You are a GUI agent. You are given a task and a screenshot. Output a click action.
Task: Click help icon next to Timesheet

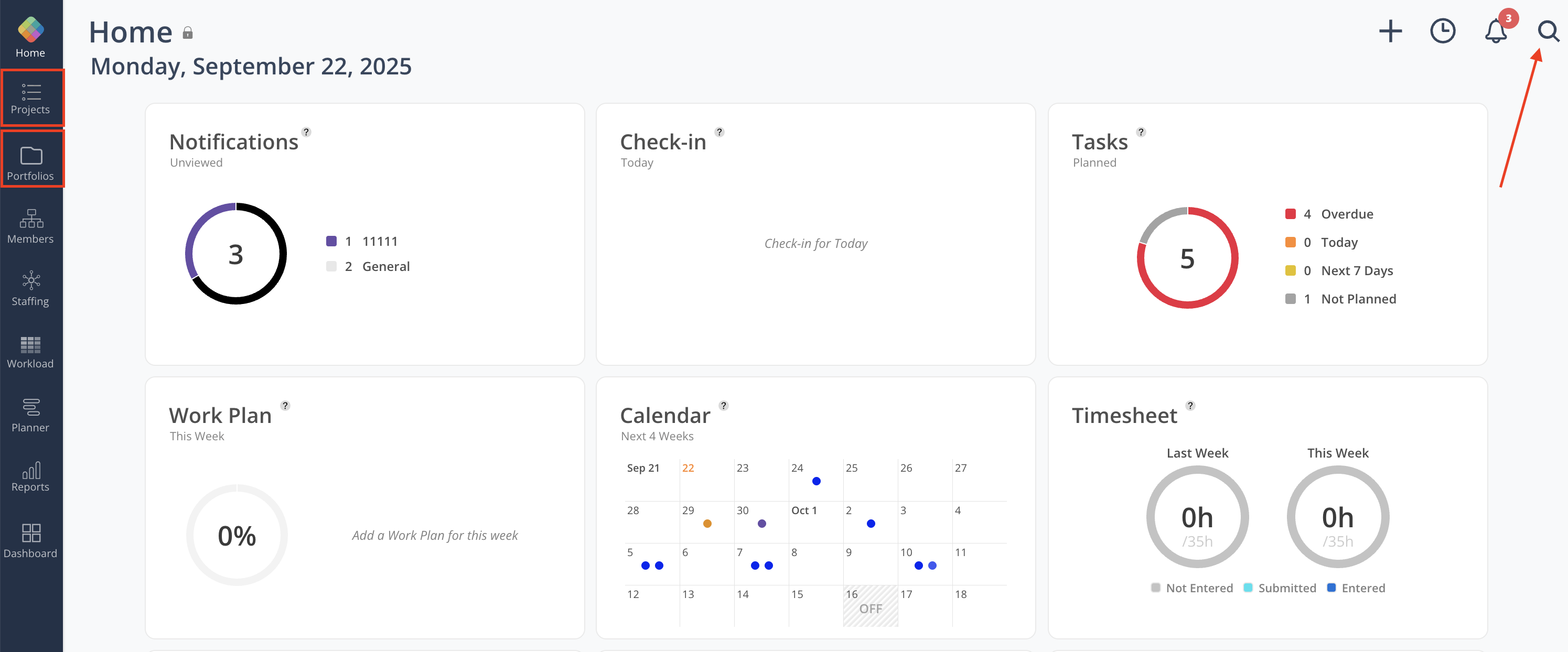1190,406
